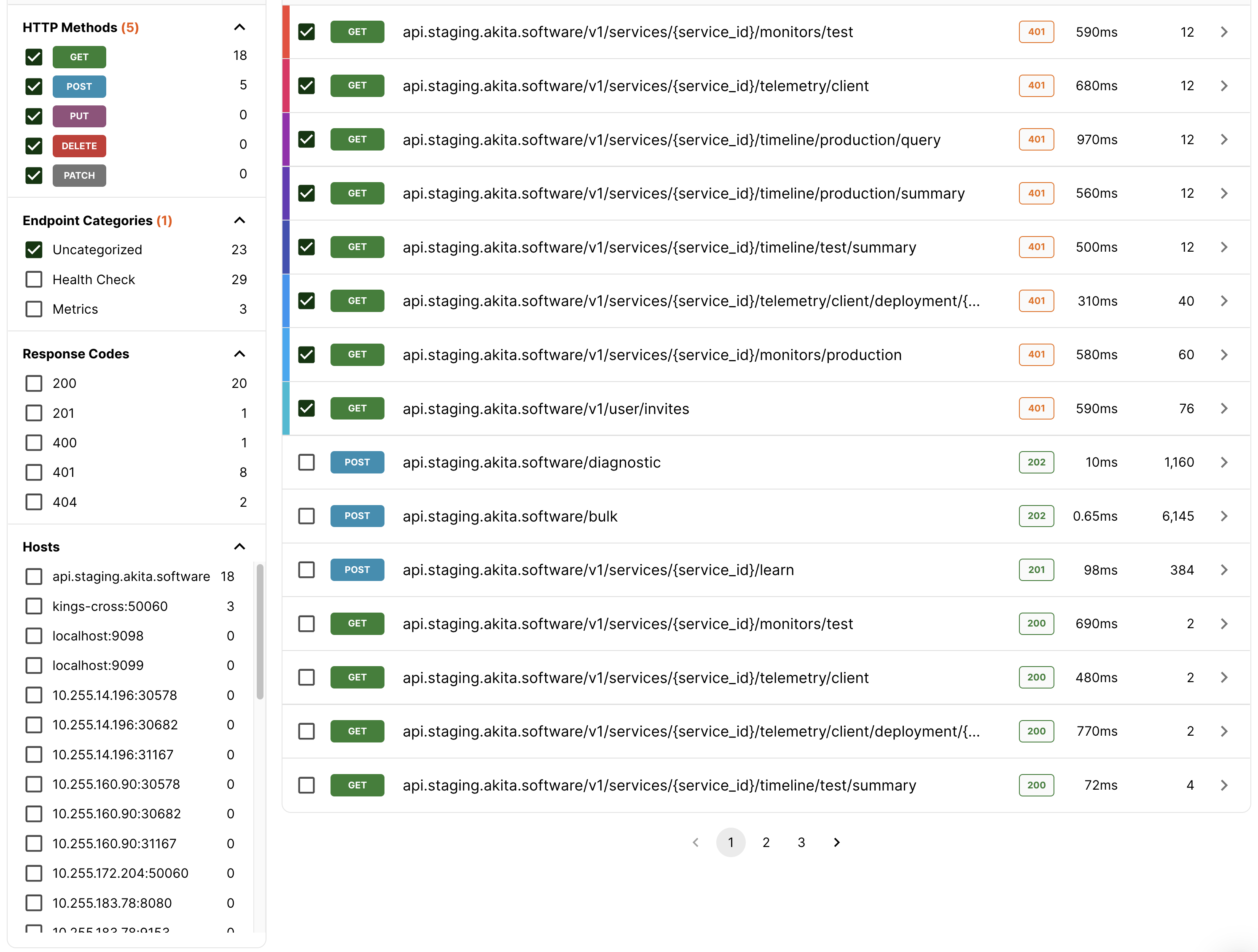1258x952 pixels.
Task: Go to next page arrow in pagination
Action: (836, 842)
